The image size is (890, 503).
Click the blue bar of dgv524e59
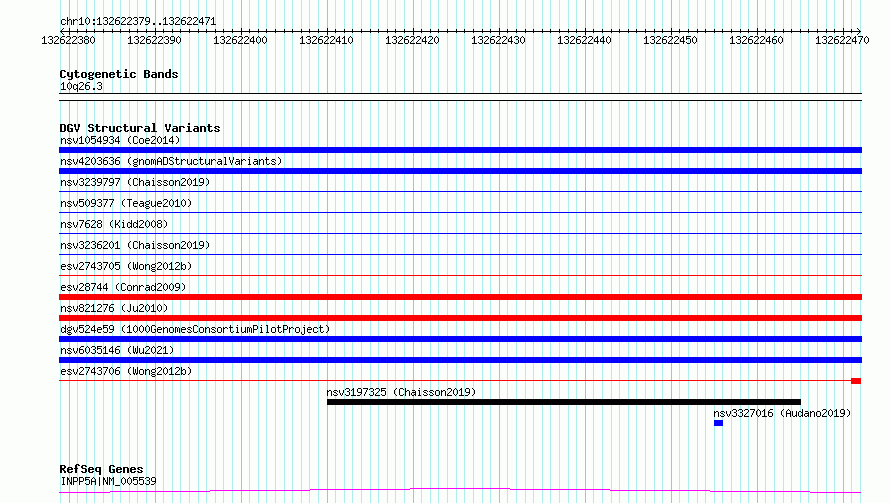[x=460, y=339]
